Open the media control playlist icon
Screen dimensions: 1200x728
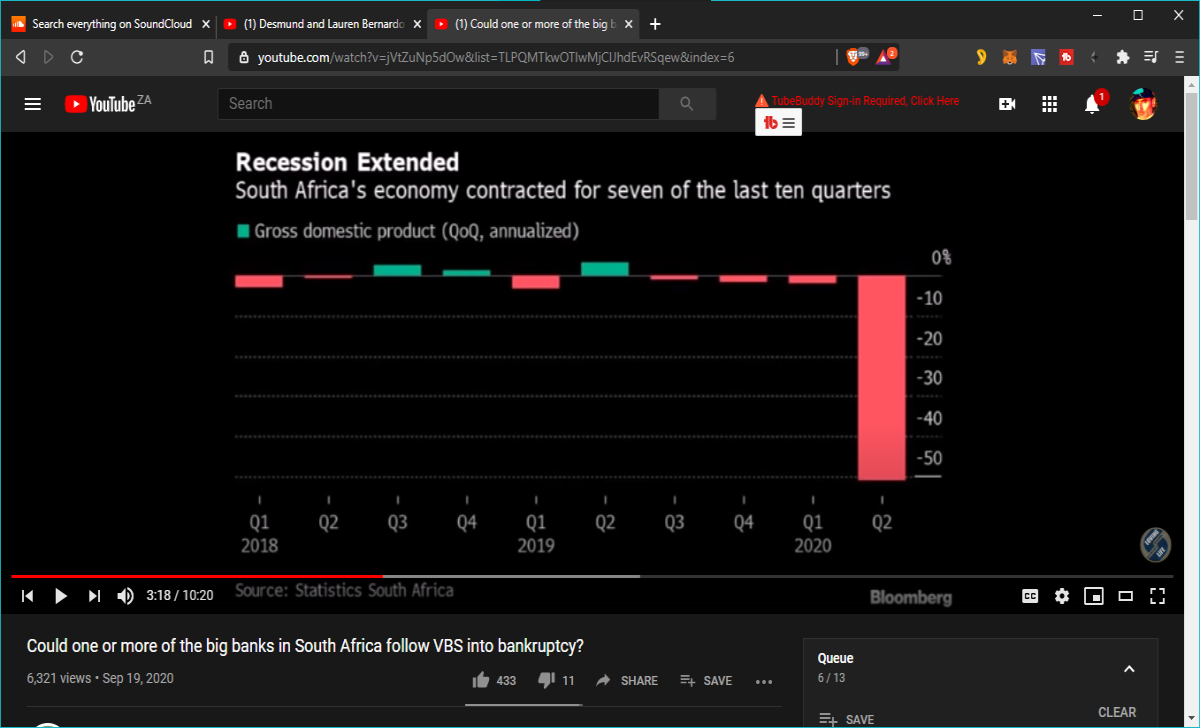[1151, 58]
